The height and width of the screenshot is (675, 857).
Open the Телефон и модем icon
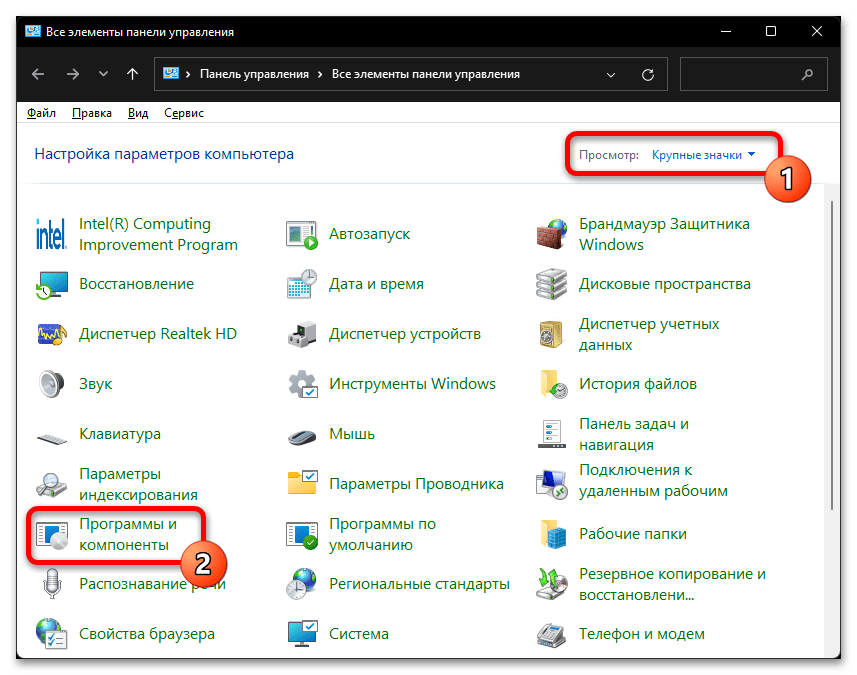click(552, 634)
